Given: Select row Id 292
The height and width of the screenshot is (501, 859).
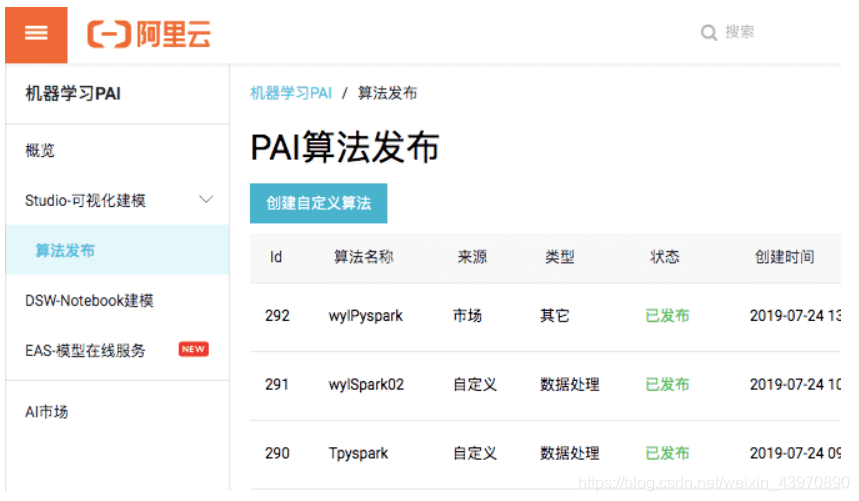Looking at the screenshot, I should point(277,315).
